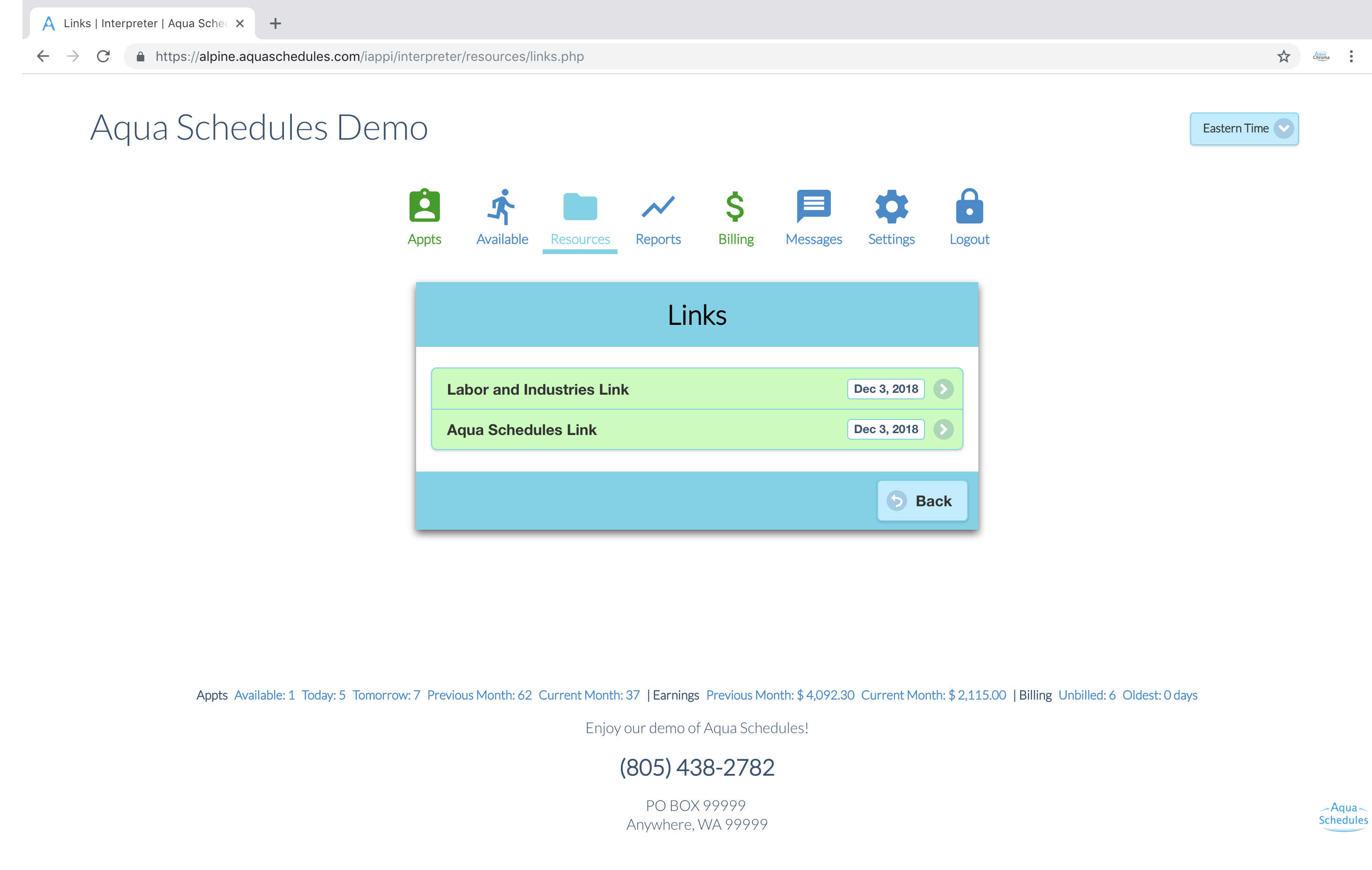Screen dimensions: 1372x870
Task: Click the Available menu label
Action: coord(502,239)
